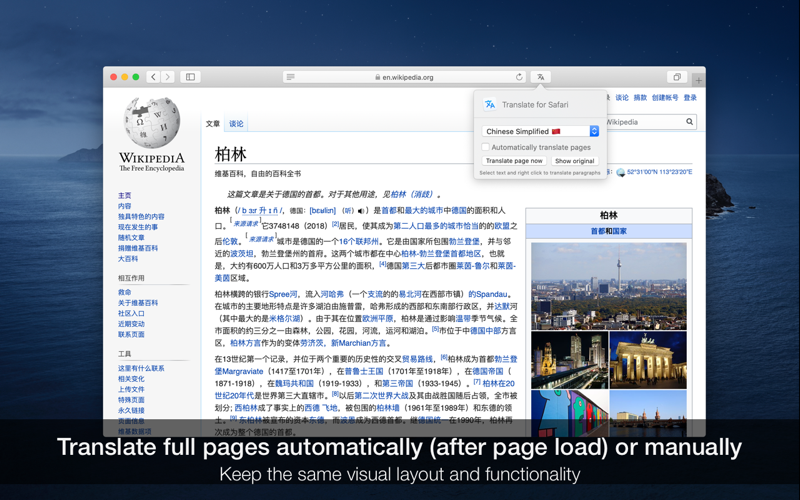Viewport: 800px width, 500px height.
Task: Open the 救命 help link
Action: tap(124, 292)
